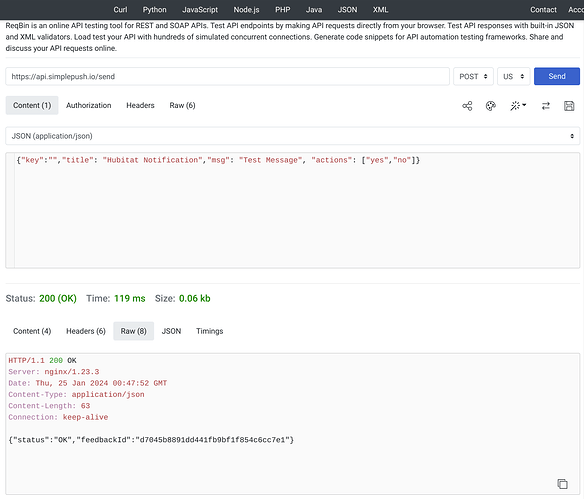Open the Curl link in top navigation

pos(120,10)
